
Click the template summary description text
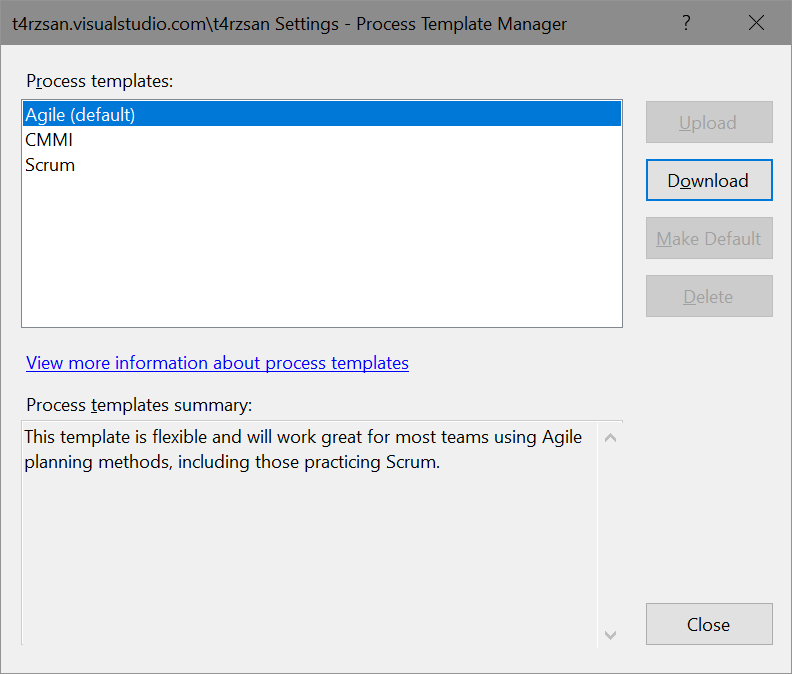300,450
